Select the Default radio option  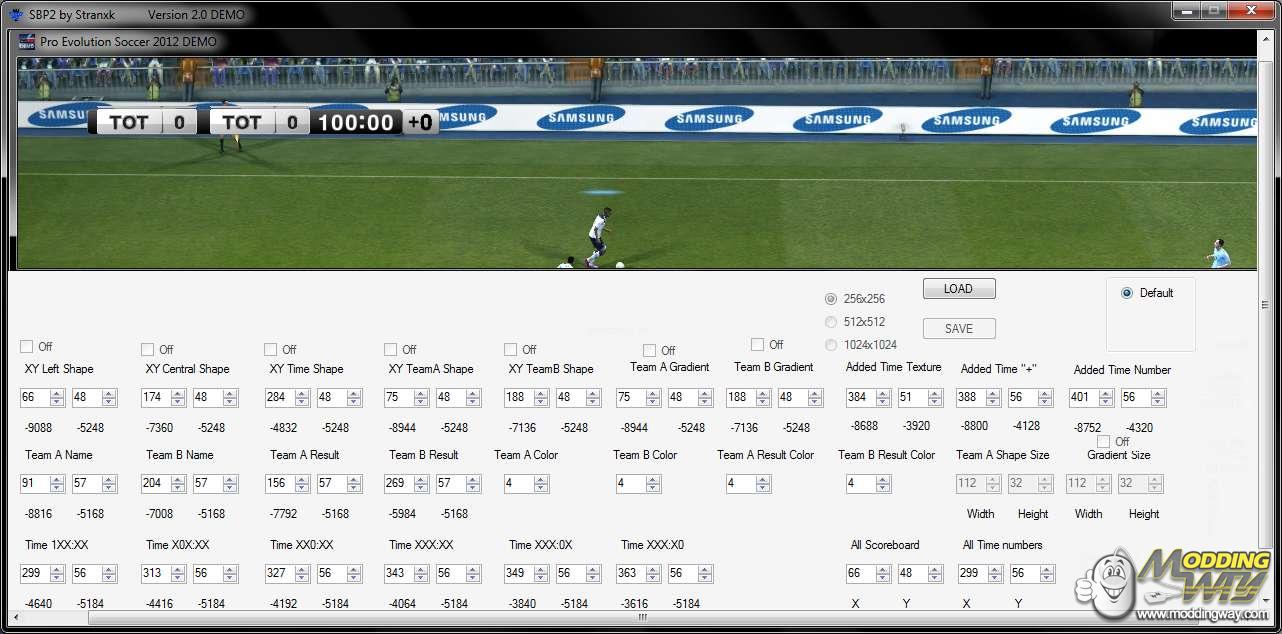1127,293
